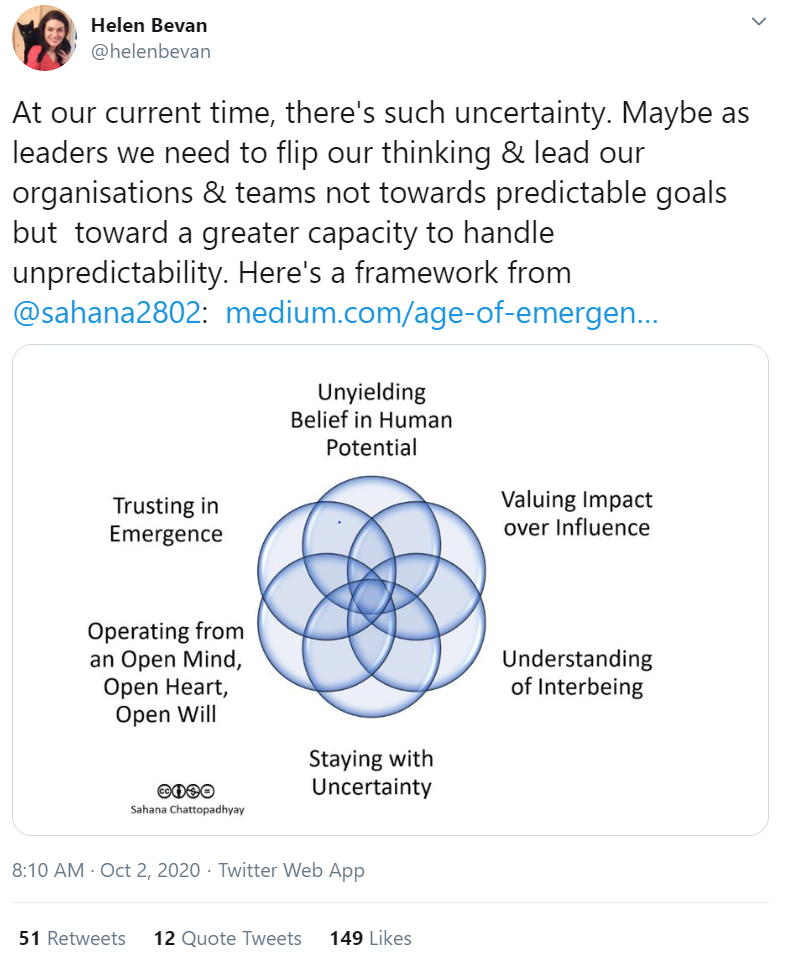Click the Unyielding Belief in Human Potential label
Viewport: 786px width, 961px height.
click(x=372, y=420)
